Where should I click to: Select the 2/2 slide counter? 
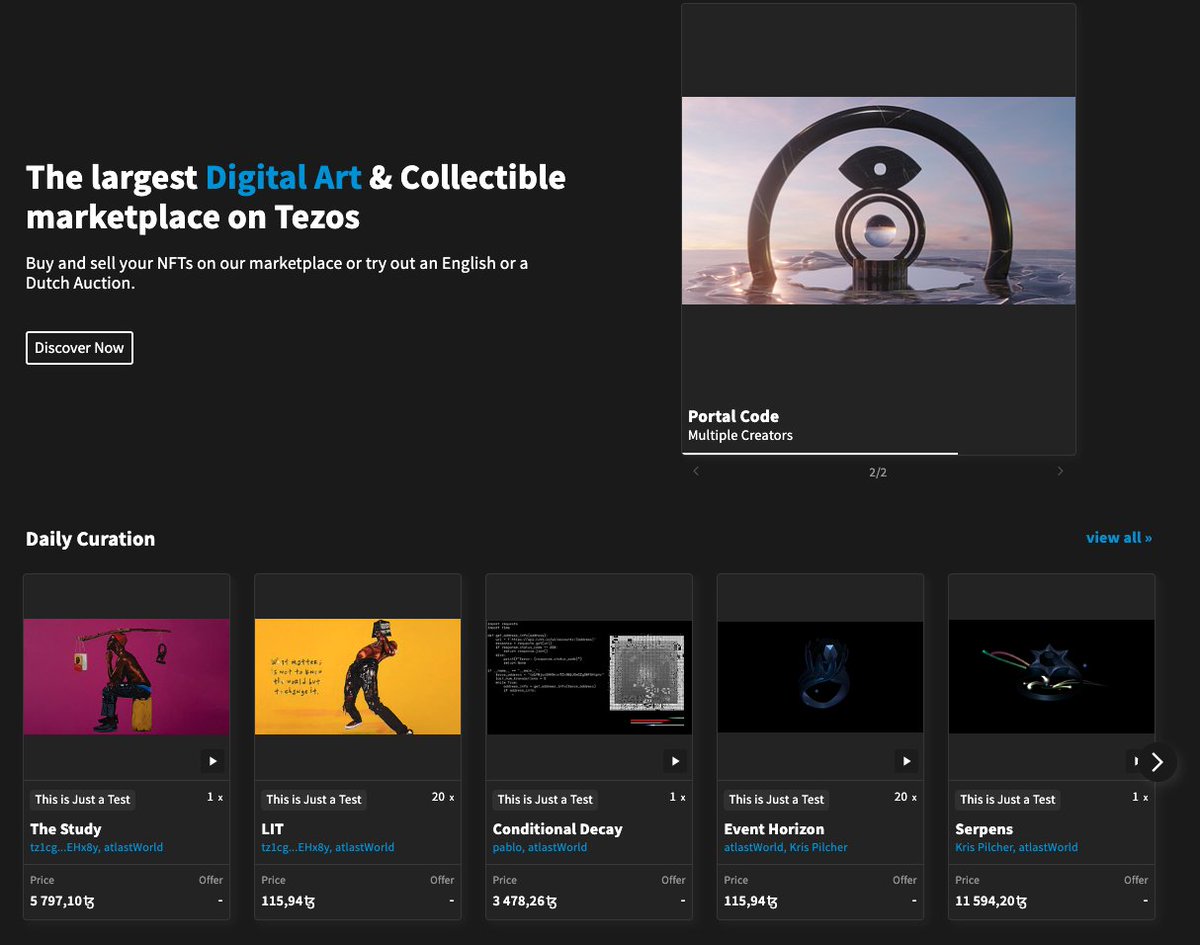[878, 472]
